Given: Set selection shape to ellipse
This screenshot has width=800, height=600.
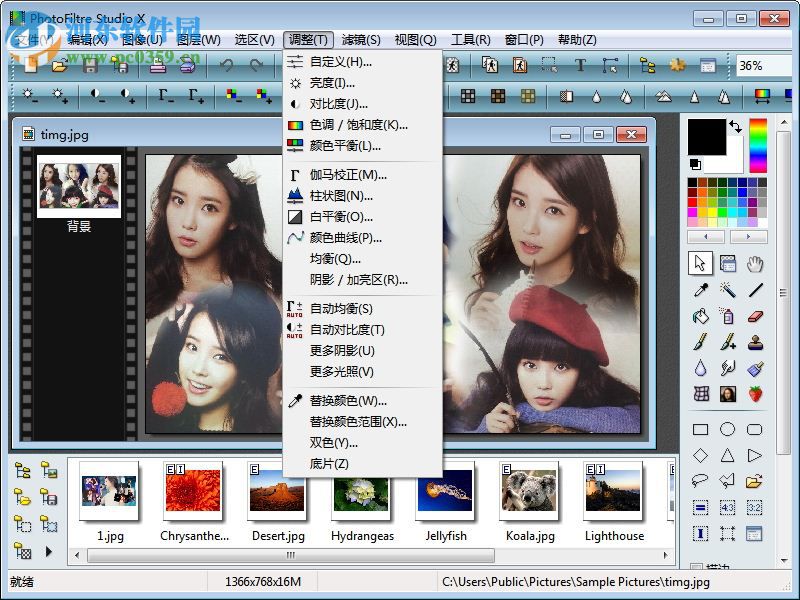Looking at the screenshot, I should pyautogui.click(x=728, y=430).
